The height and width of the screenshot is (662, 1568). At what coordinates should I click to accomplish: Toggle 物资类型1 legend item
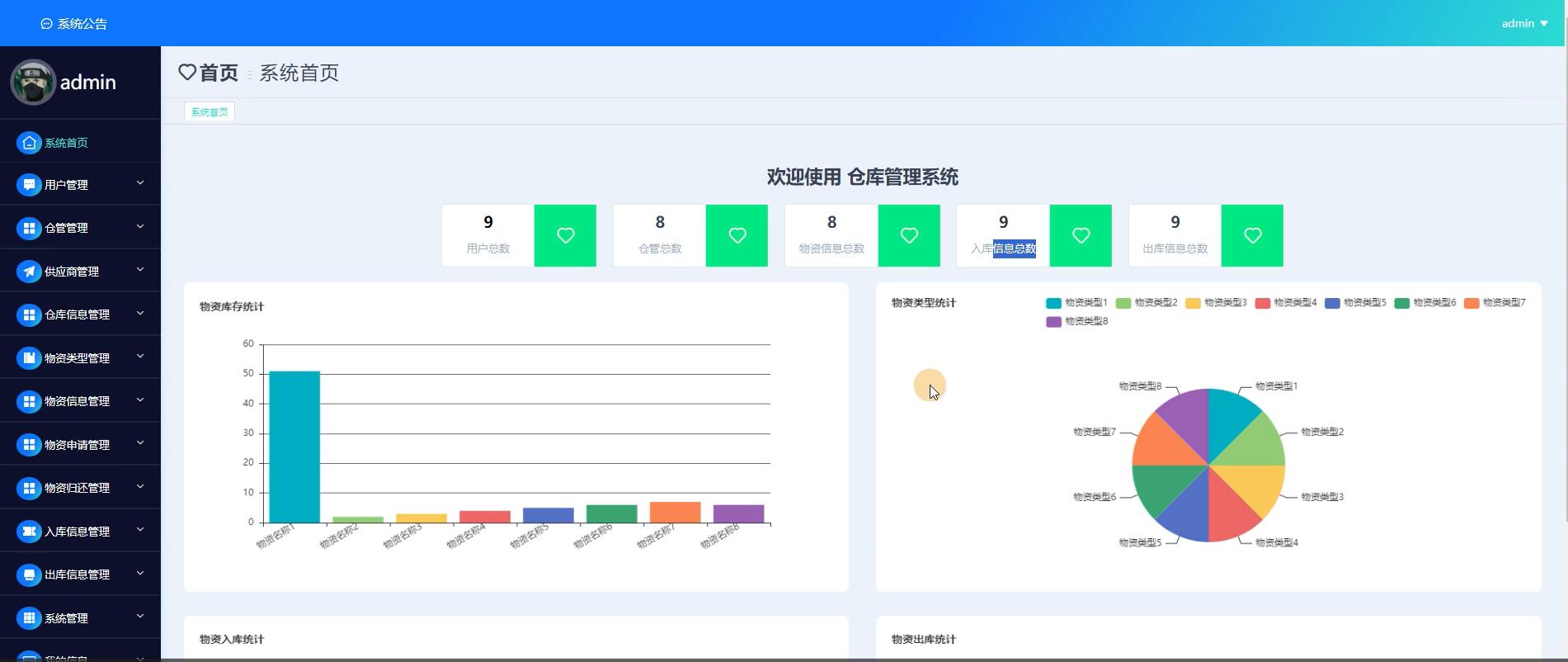pyautogui.click(x=1076, y=303)
